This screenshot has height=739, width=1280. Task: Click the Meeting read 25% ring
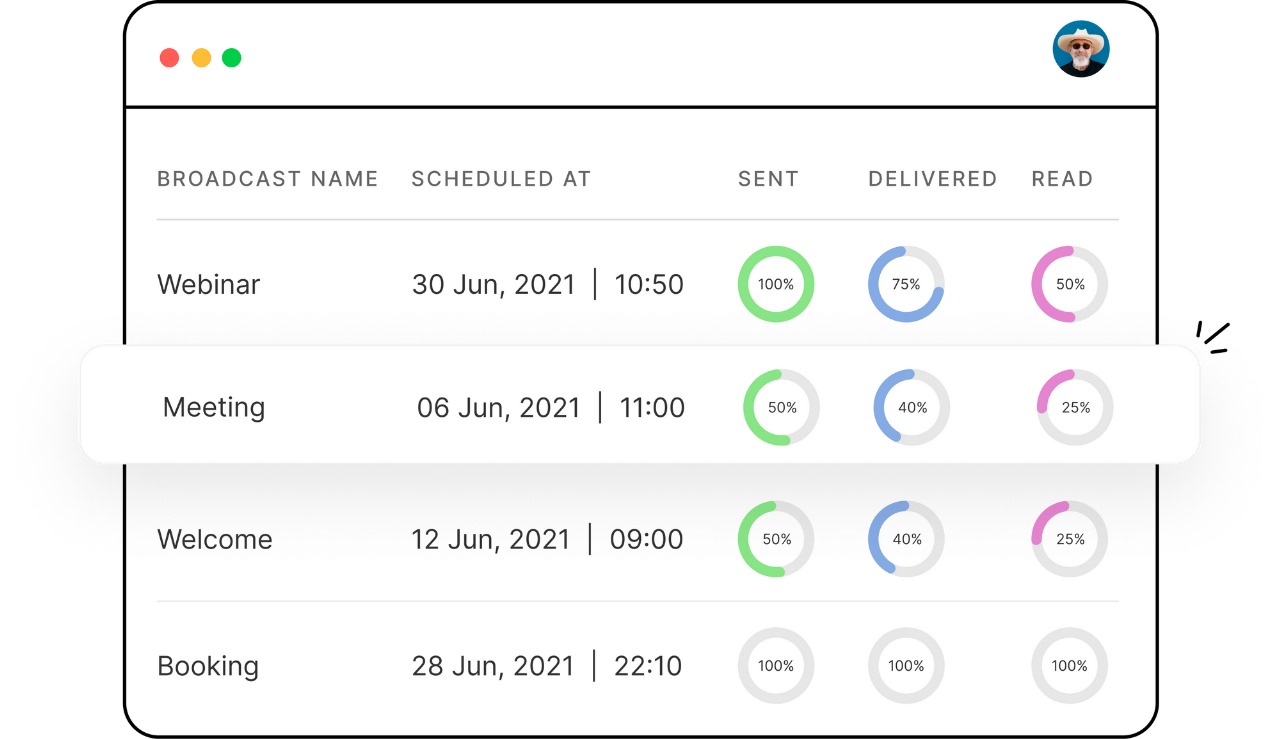click(x=1075, y=407)
